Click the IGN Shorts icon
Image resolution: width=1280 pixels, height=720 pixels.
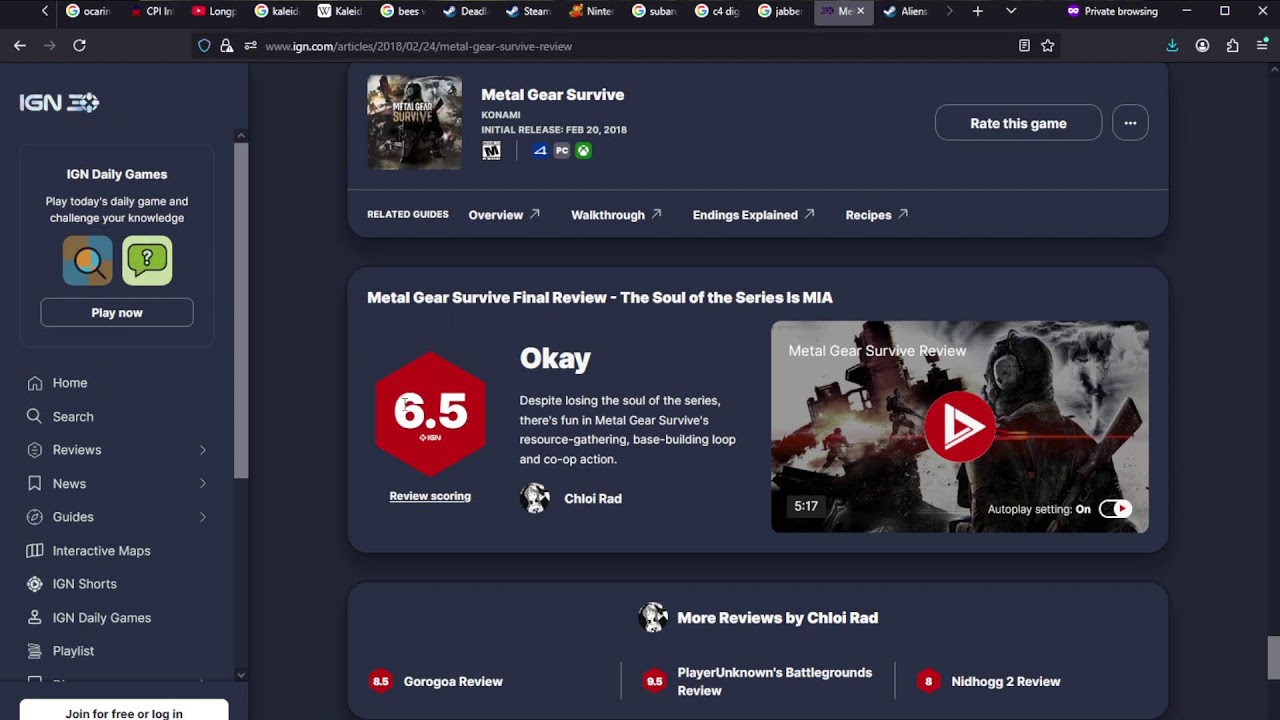pos(35,584)
